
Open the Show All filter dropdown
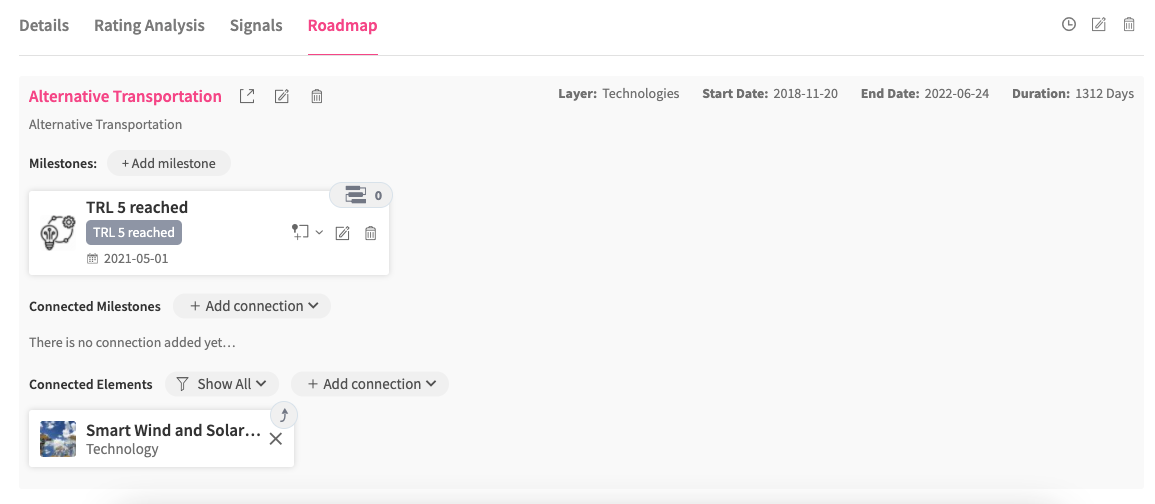pyautogui.click(x=221, y=384)
